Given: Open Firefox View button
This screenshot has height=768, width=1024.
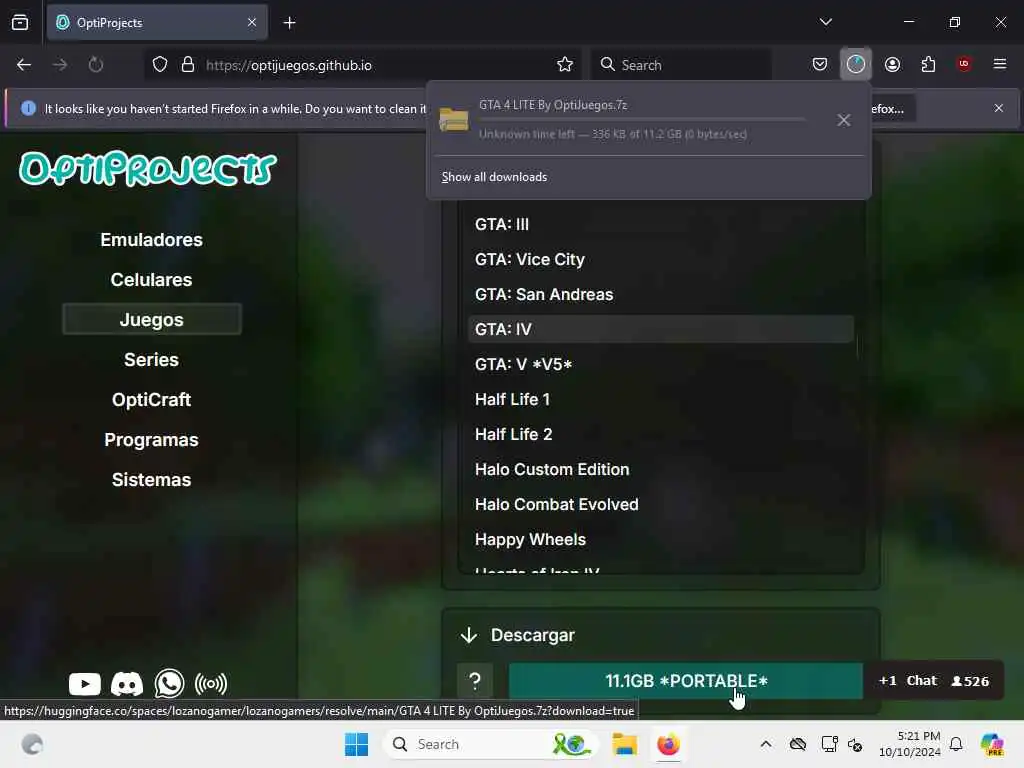Looking at the screenshot, I should (20, 22).
